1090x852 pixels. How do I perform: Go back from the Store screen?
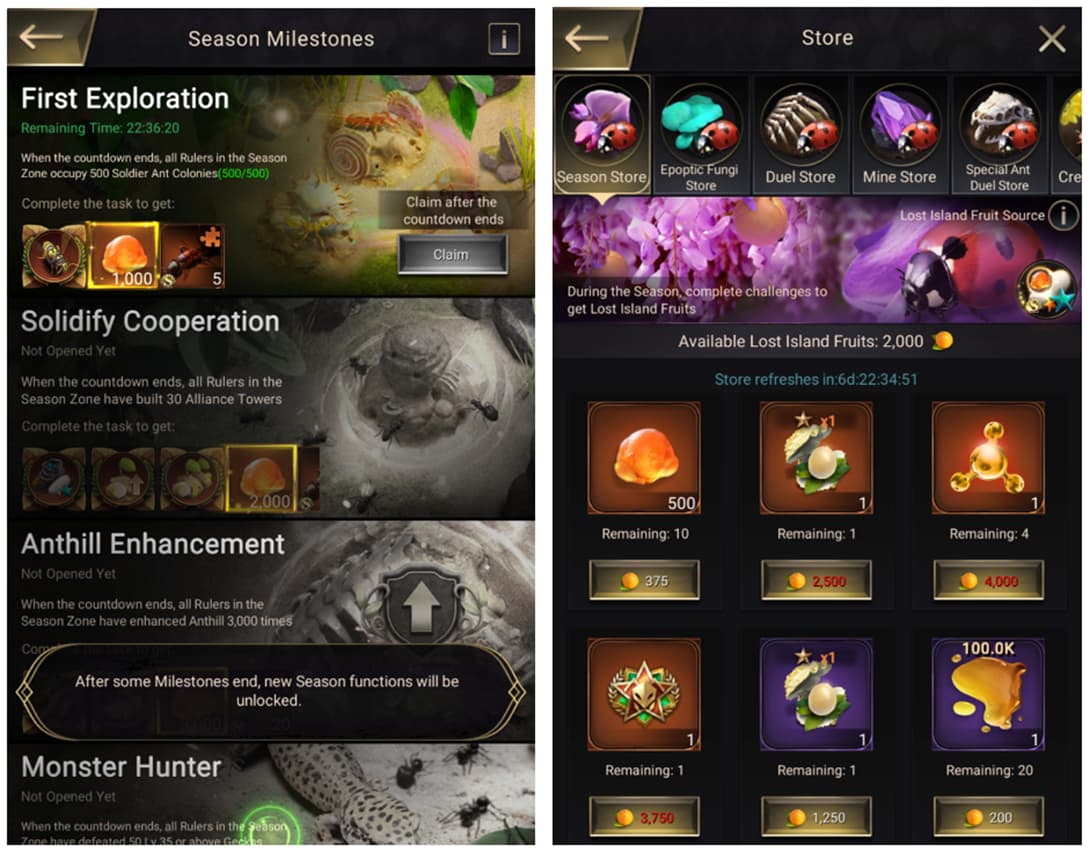click(586, 38)
